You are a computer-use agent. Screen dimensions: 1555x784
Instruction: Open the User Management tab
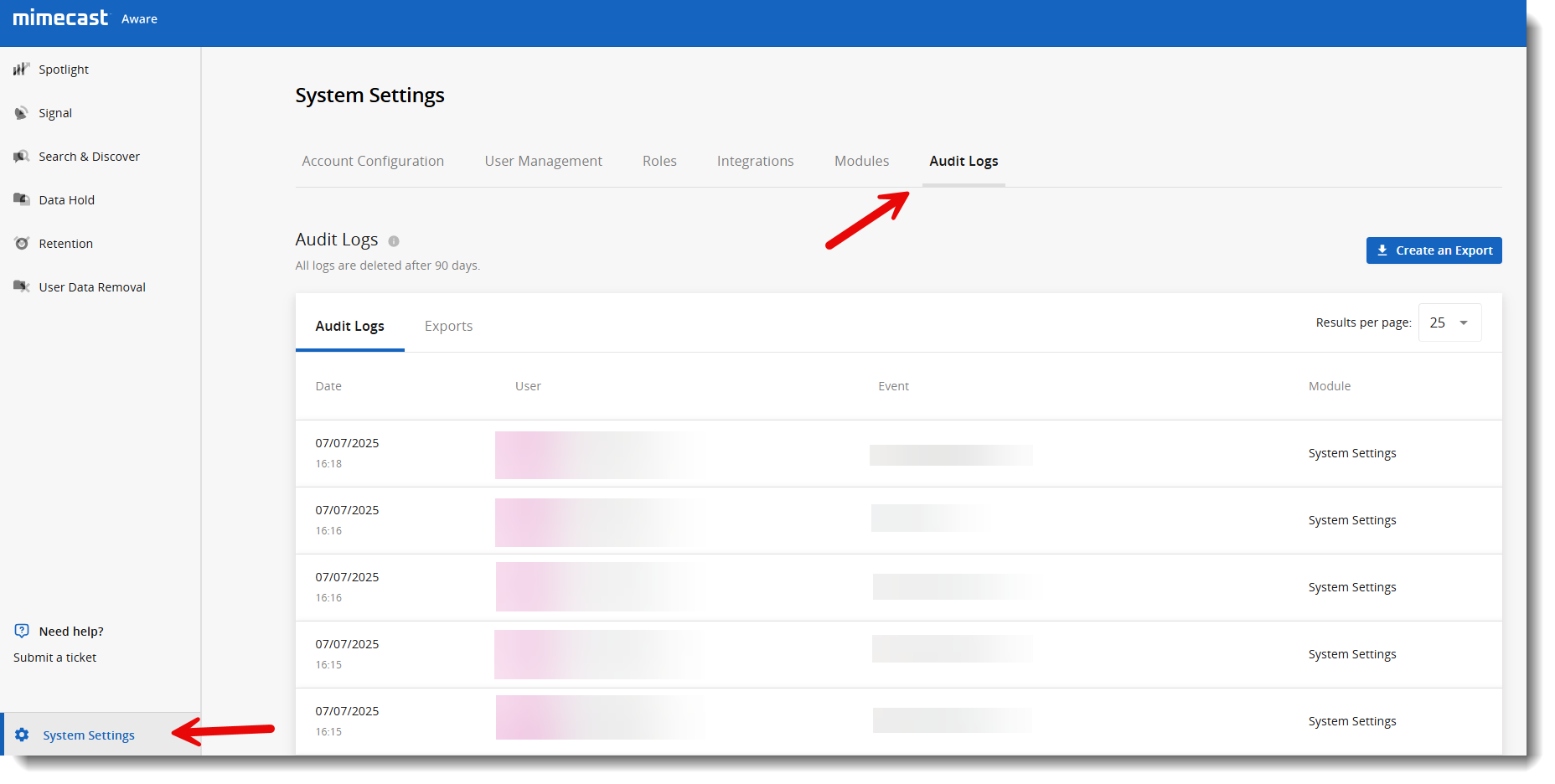tap(543, 161)
